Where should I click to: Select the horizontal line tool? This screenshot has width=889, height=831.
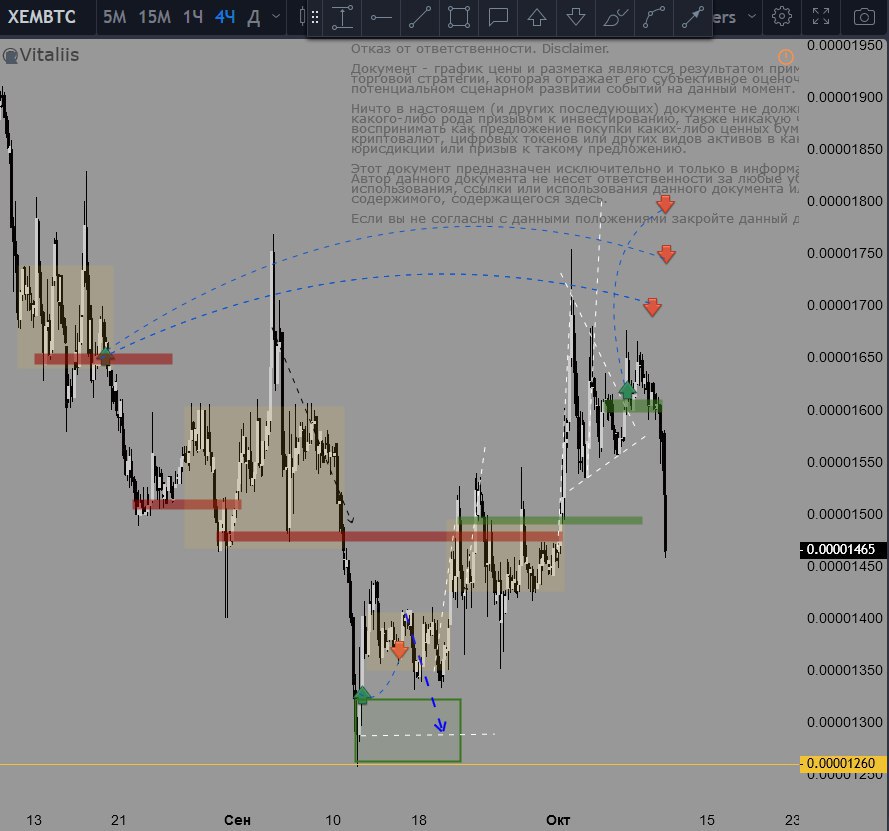[x=381, y=17]
